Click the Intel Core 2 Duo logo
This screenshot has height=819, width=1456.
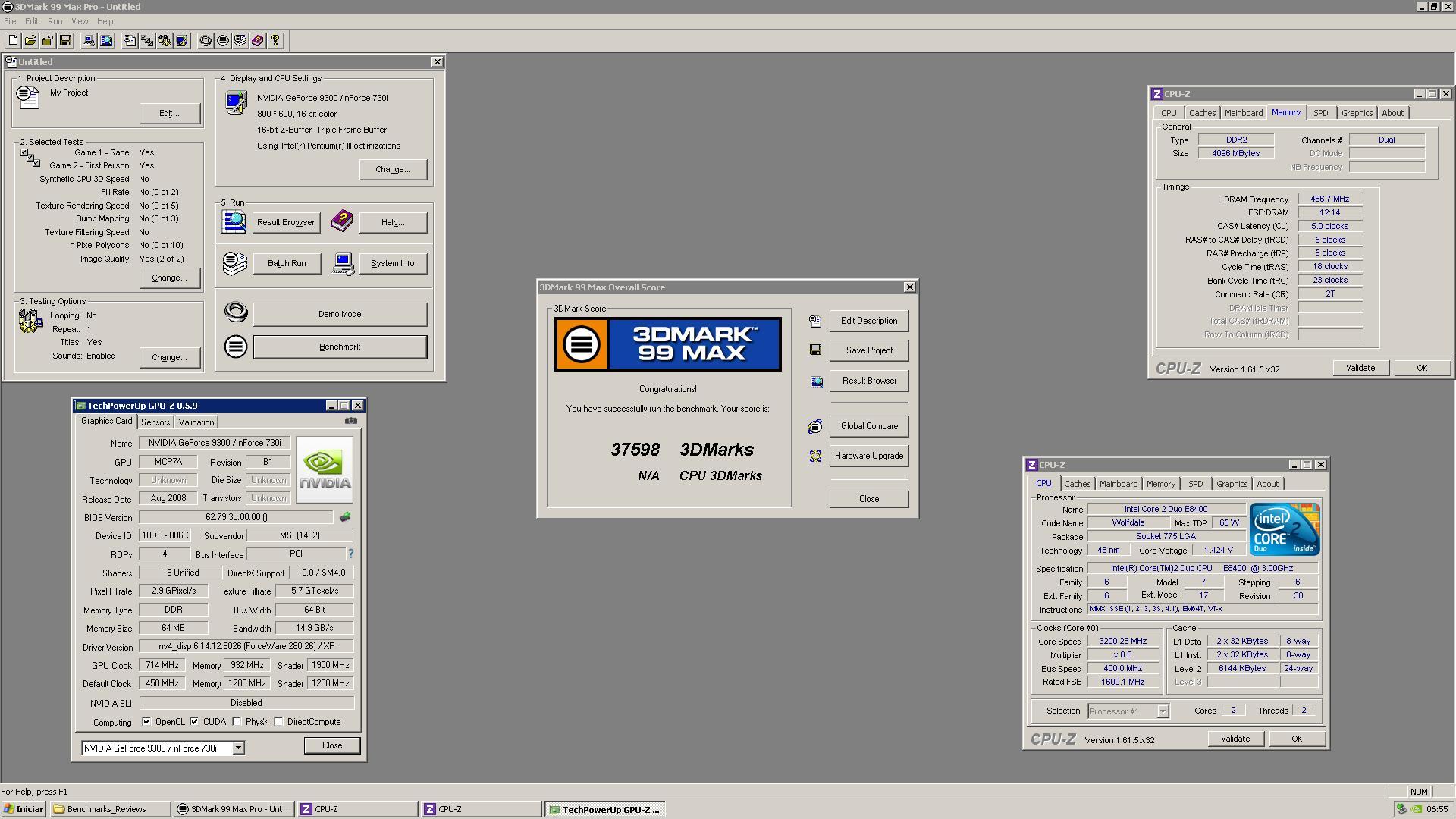[1285, 529]
